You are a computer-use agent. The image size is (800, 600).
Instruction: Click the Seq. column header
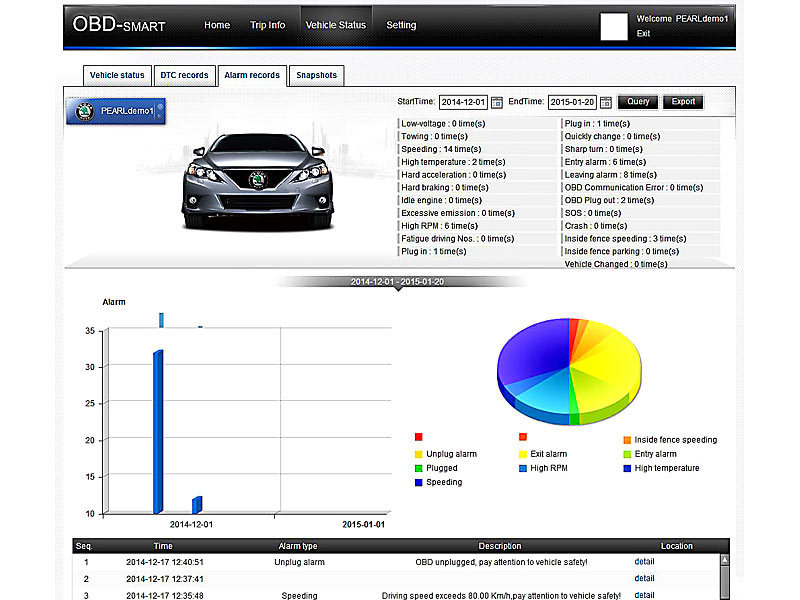click(x=84, y=546)
